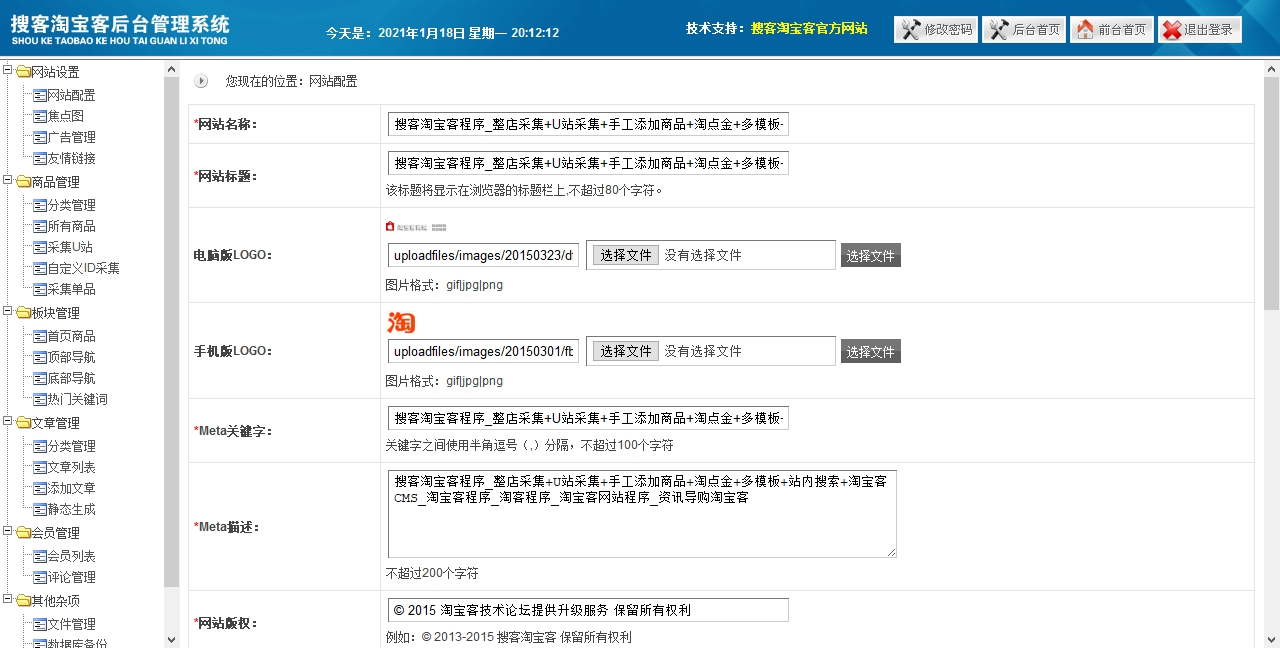Click 选择文件 browse button for 电脑版LOGO

coord(626,255)
